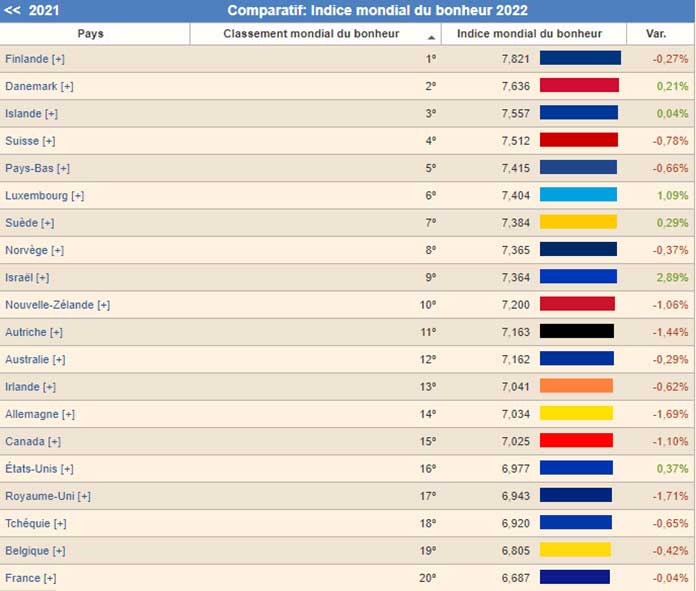Click Suède's yellow index bar
Viewport: 696px width, 591px height.
(578, 222)
